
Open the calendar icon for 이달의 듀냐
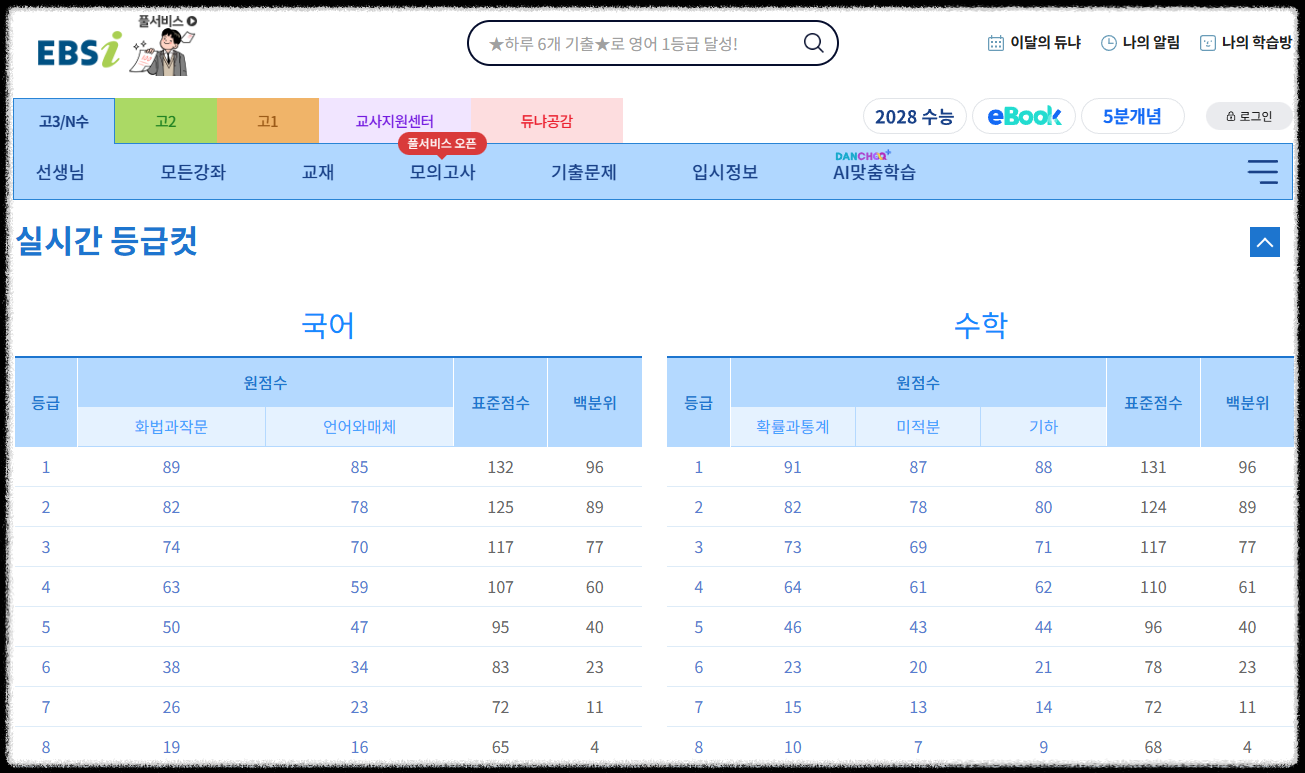(994, 43)
